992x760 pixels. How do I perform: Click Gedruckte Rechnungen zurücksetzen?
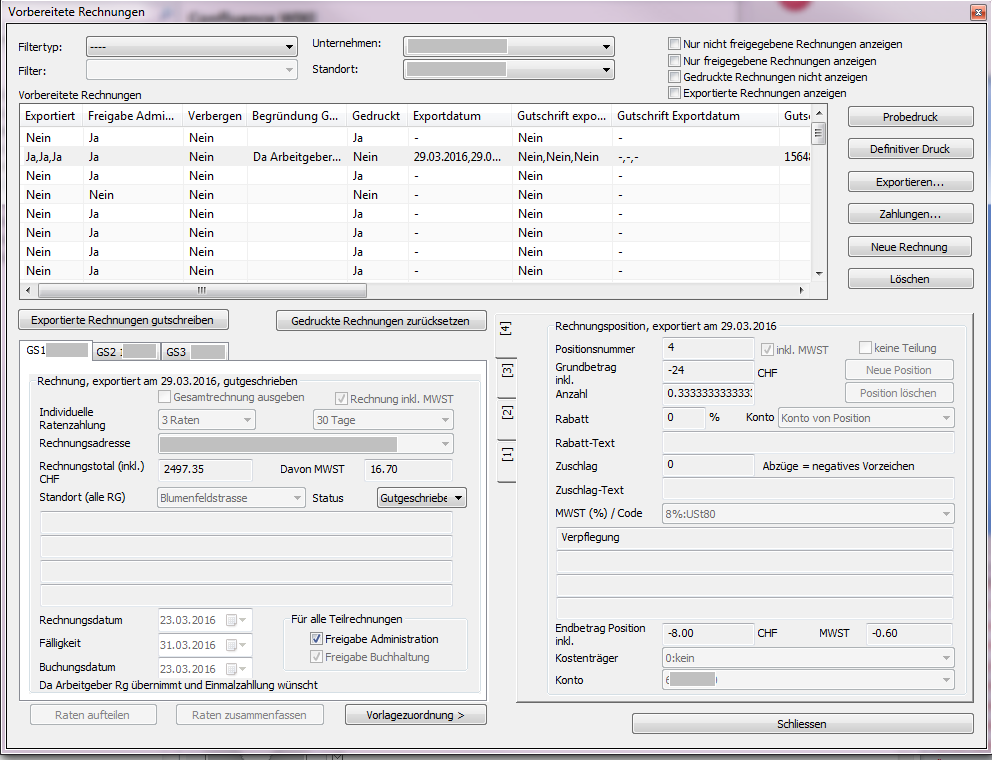tap(381, 321)
